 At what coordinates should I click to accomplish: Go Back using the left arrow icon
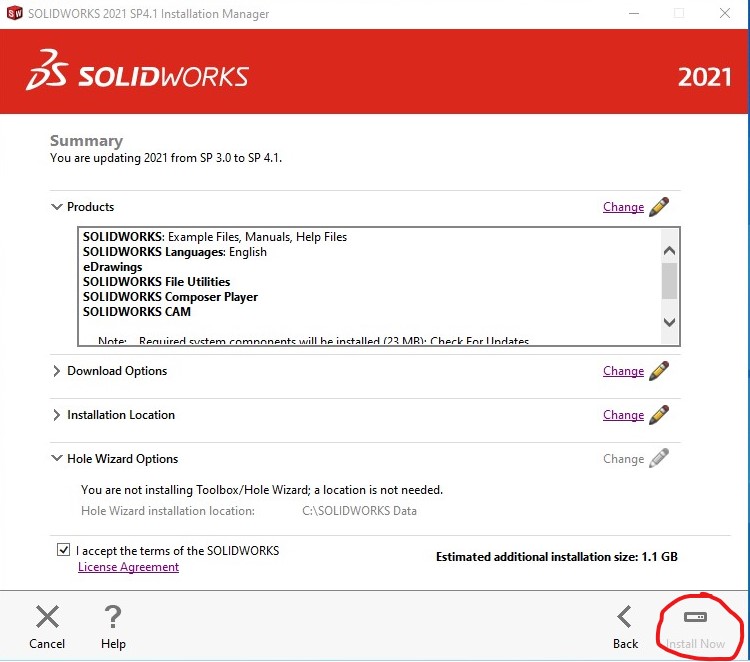click(x=625, y=617)
